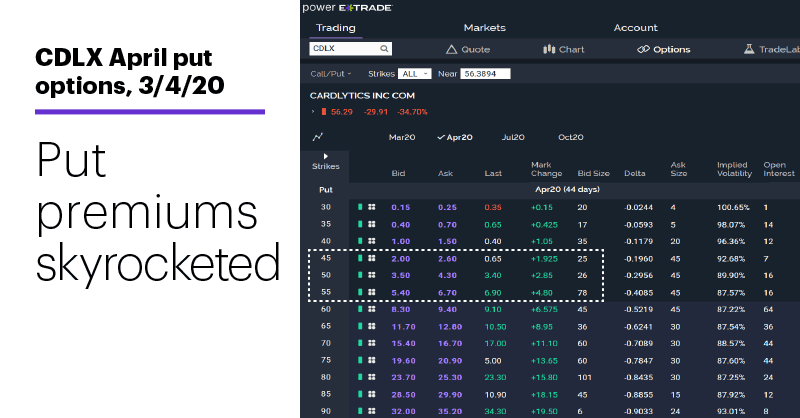Viewport: 800px width, 418px height.
Task: Select the Mar20 expiration
Action: coord(402,137)
